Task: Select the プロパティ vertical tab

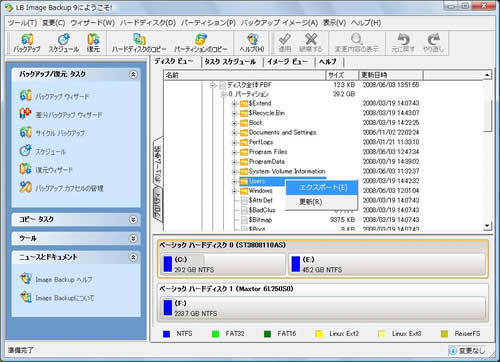Action: (158, 205)
